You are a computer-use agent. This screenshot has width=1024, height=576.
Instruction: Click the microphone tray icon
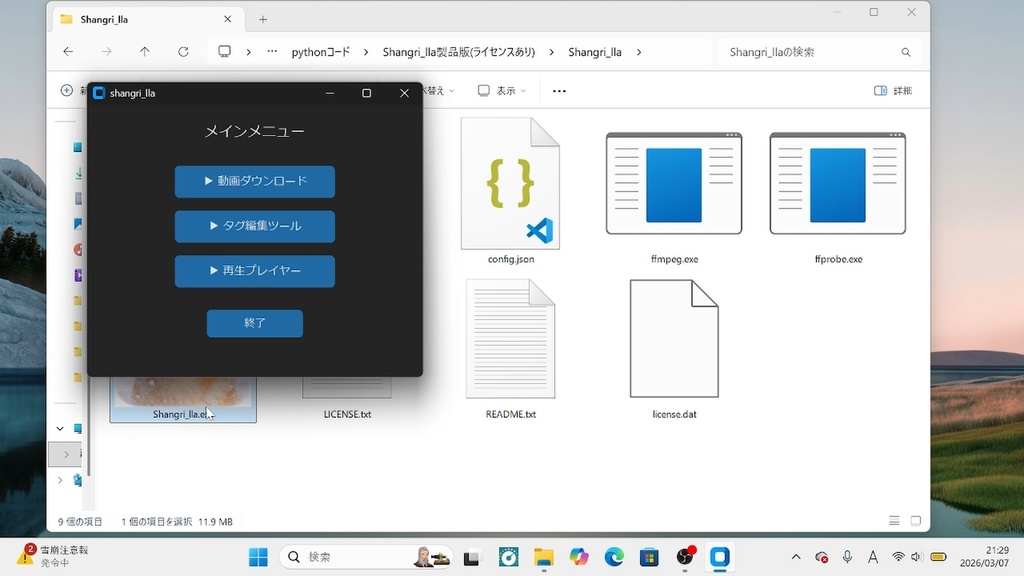click(847, 557)
